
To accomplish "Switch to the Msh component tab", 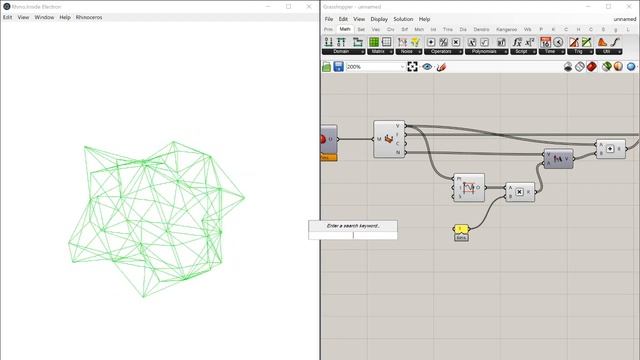I will coord(419,29).
